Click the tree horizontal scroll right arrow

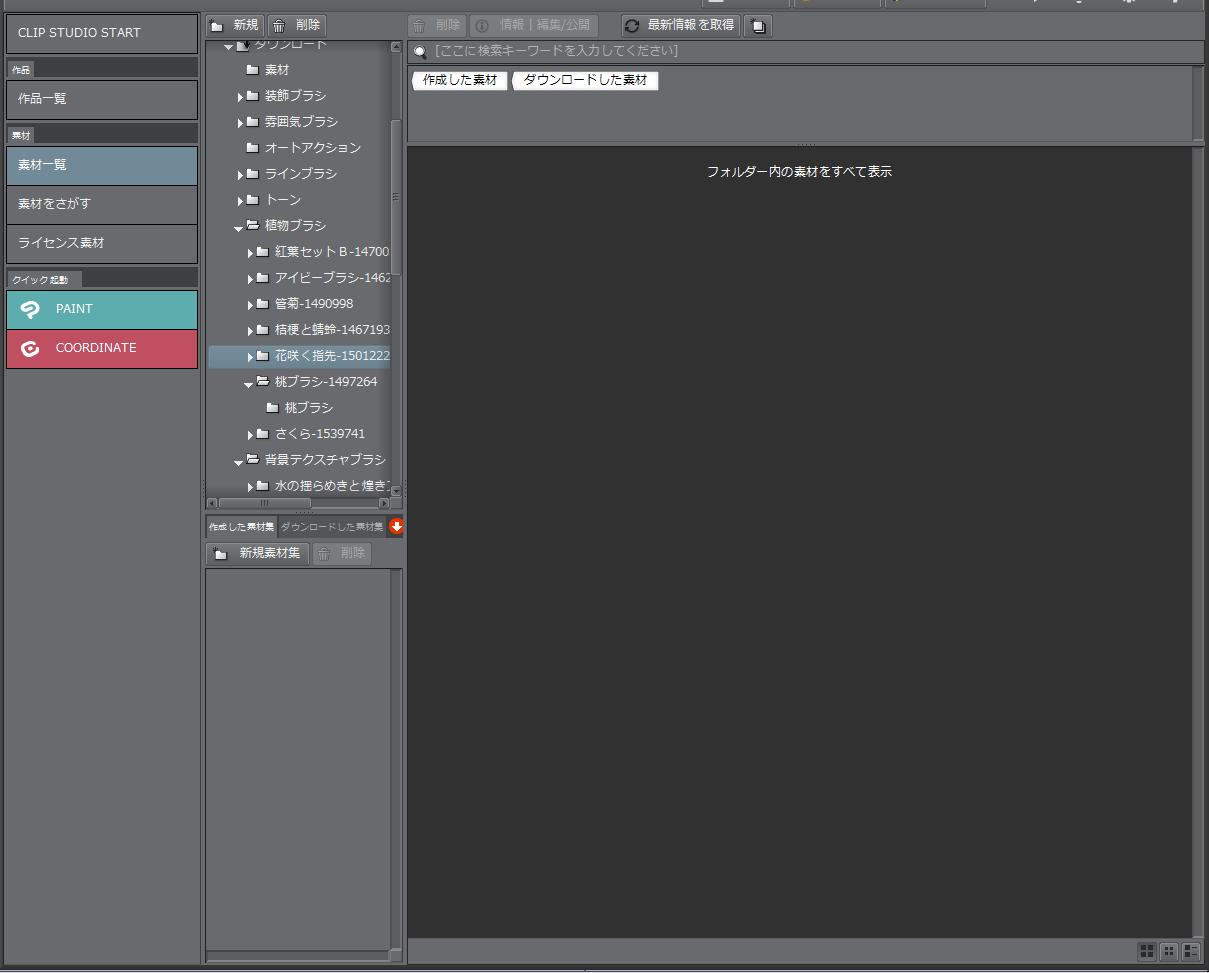pyautogui.click(x=384, y=503)
